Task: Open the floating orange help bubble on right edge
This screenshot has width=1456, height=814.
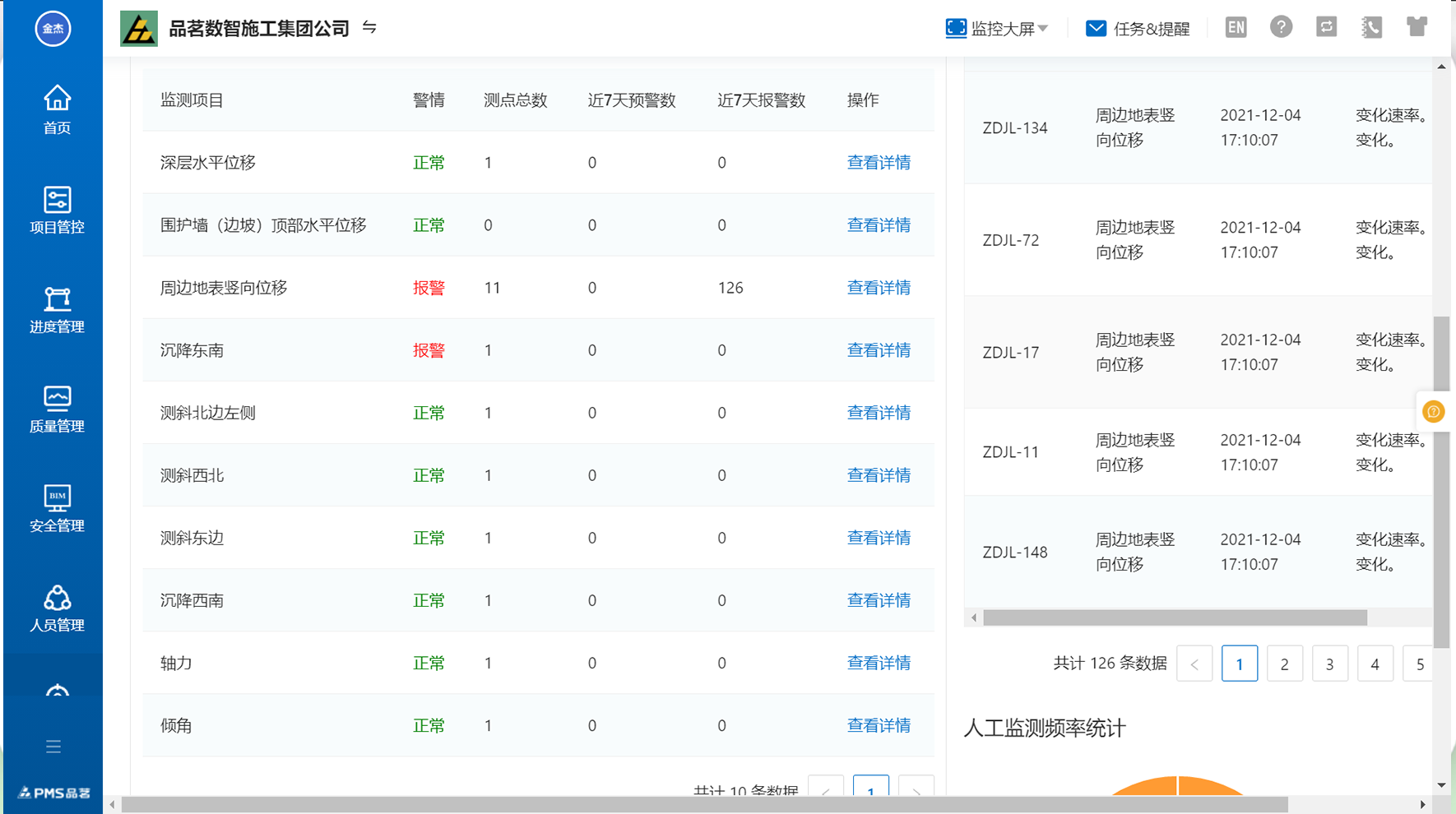Action: tap(1434, 411)
